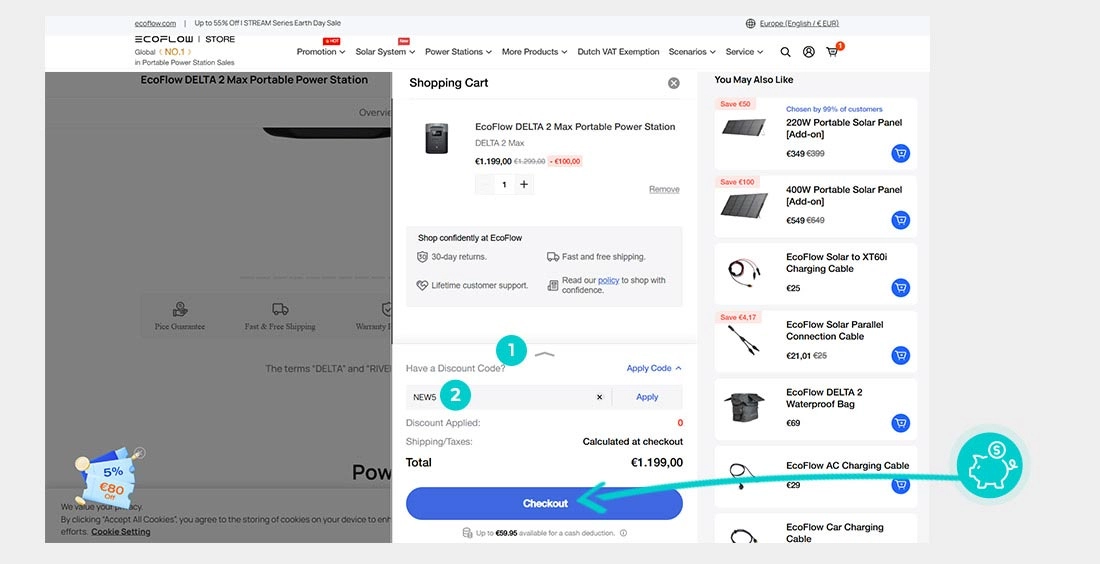1100x564 pixels.
Task: Decrease DELTA 2 Max quantity with minus
Action: (484, 184)
